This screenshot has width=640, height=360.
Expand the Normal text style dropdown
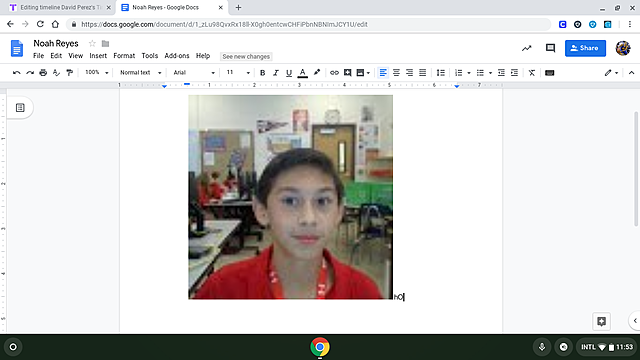pyautogui.click(x=140, y=73)
